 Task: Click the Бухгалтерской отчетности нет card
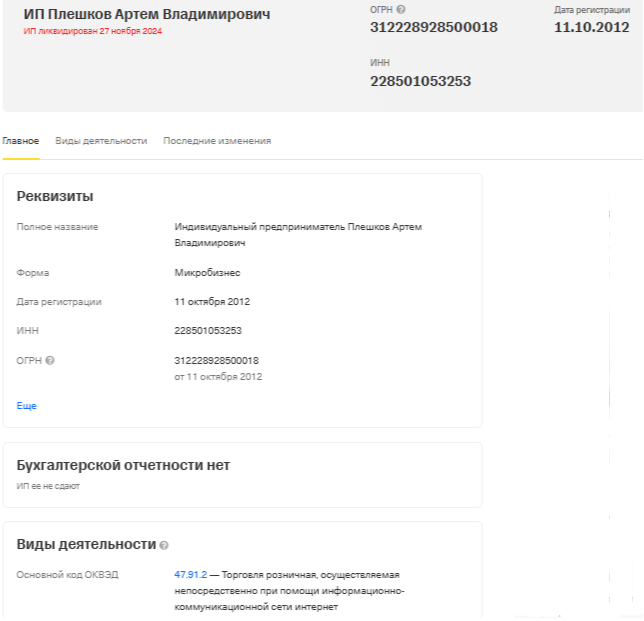tap(242, 475)
